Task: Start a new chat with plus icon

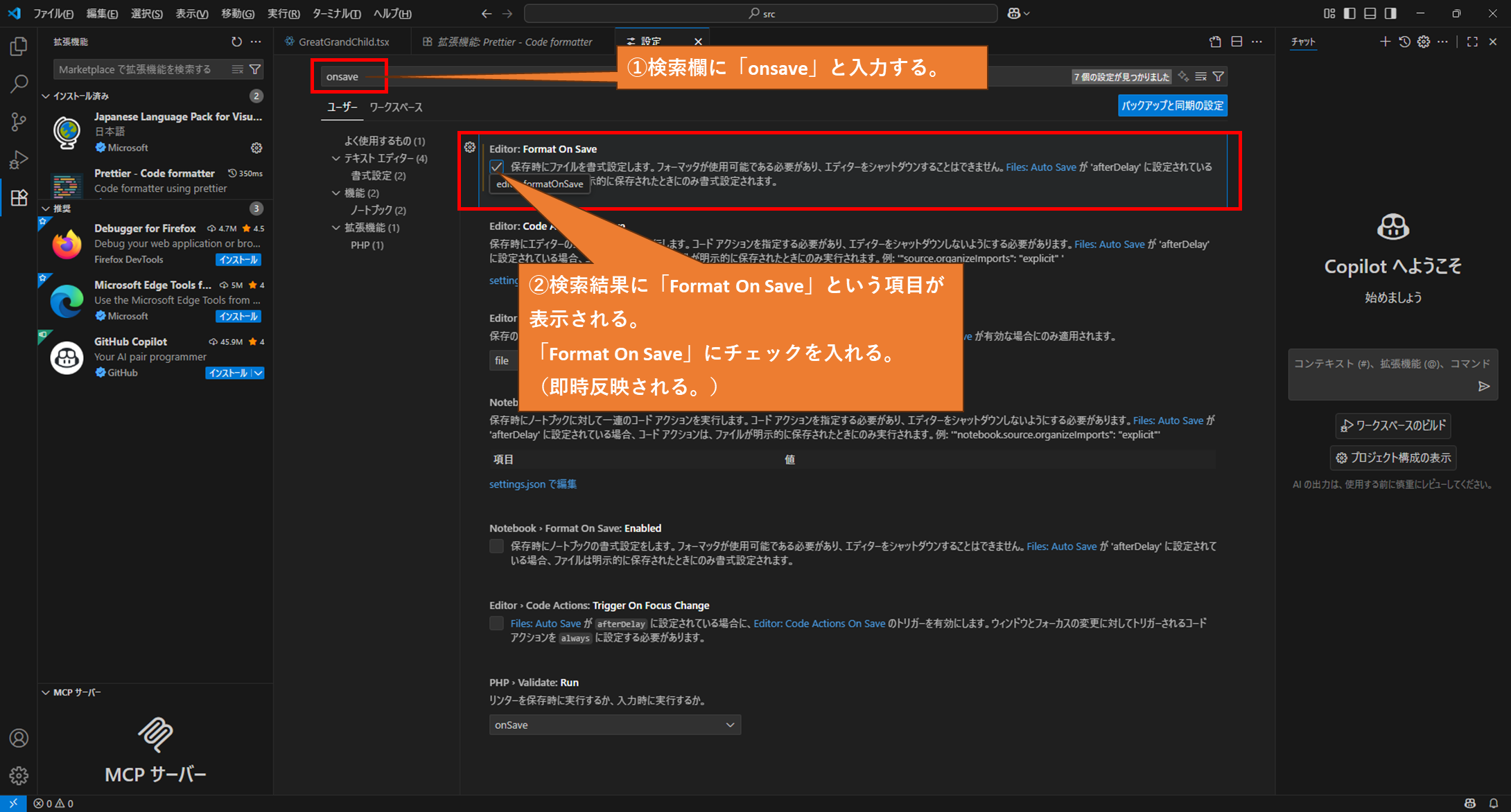Action: (x=1385, y=42)
